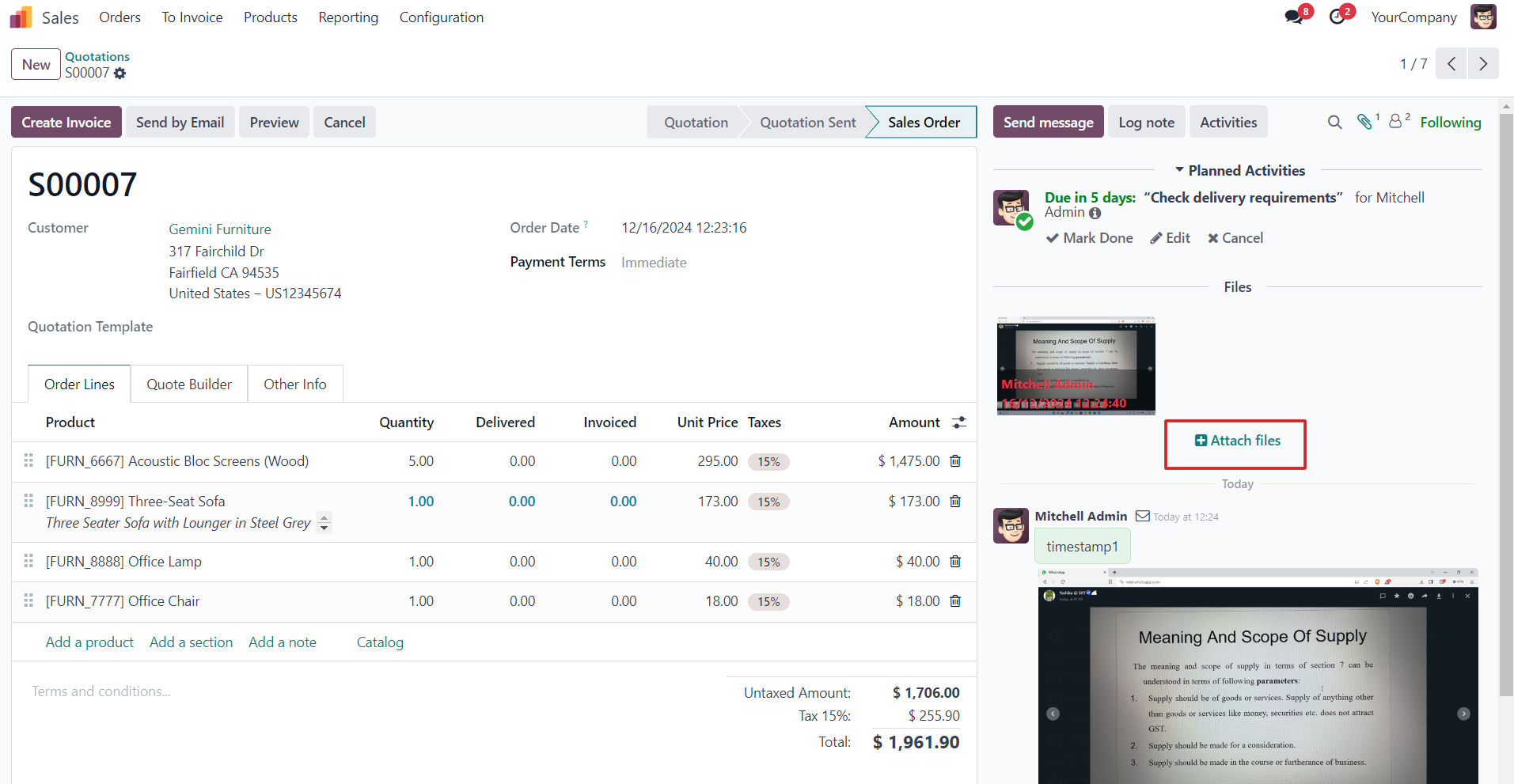Open the Quotations breadcrumb link
This screenshot has height=784, width=1514.
[97, 56]
